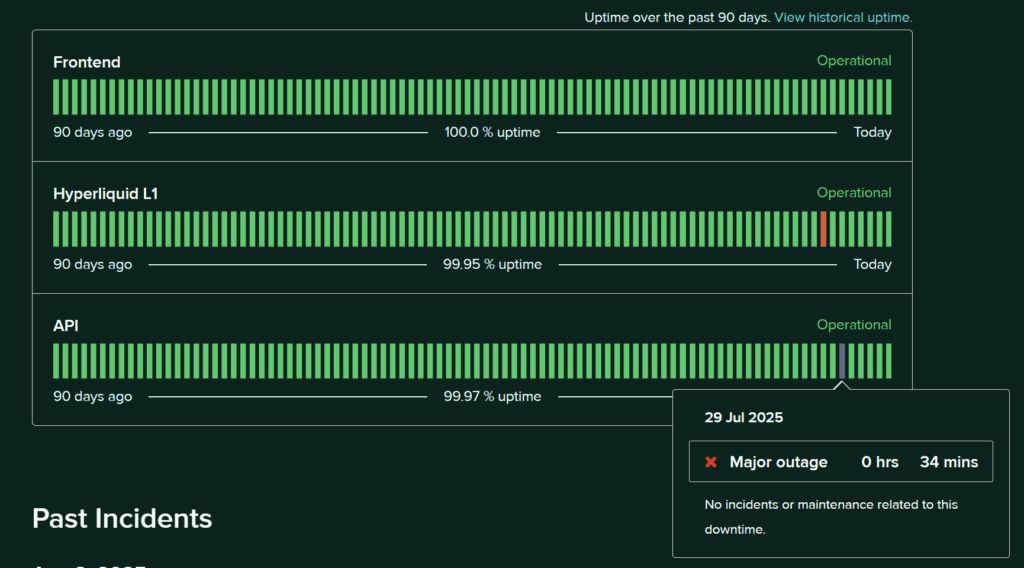Click the last green bar in API row
Viewport: 1024px width, 568px height.
888,361
